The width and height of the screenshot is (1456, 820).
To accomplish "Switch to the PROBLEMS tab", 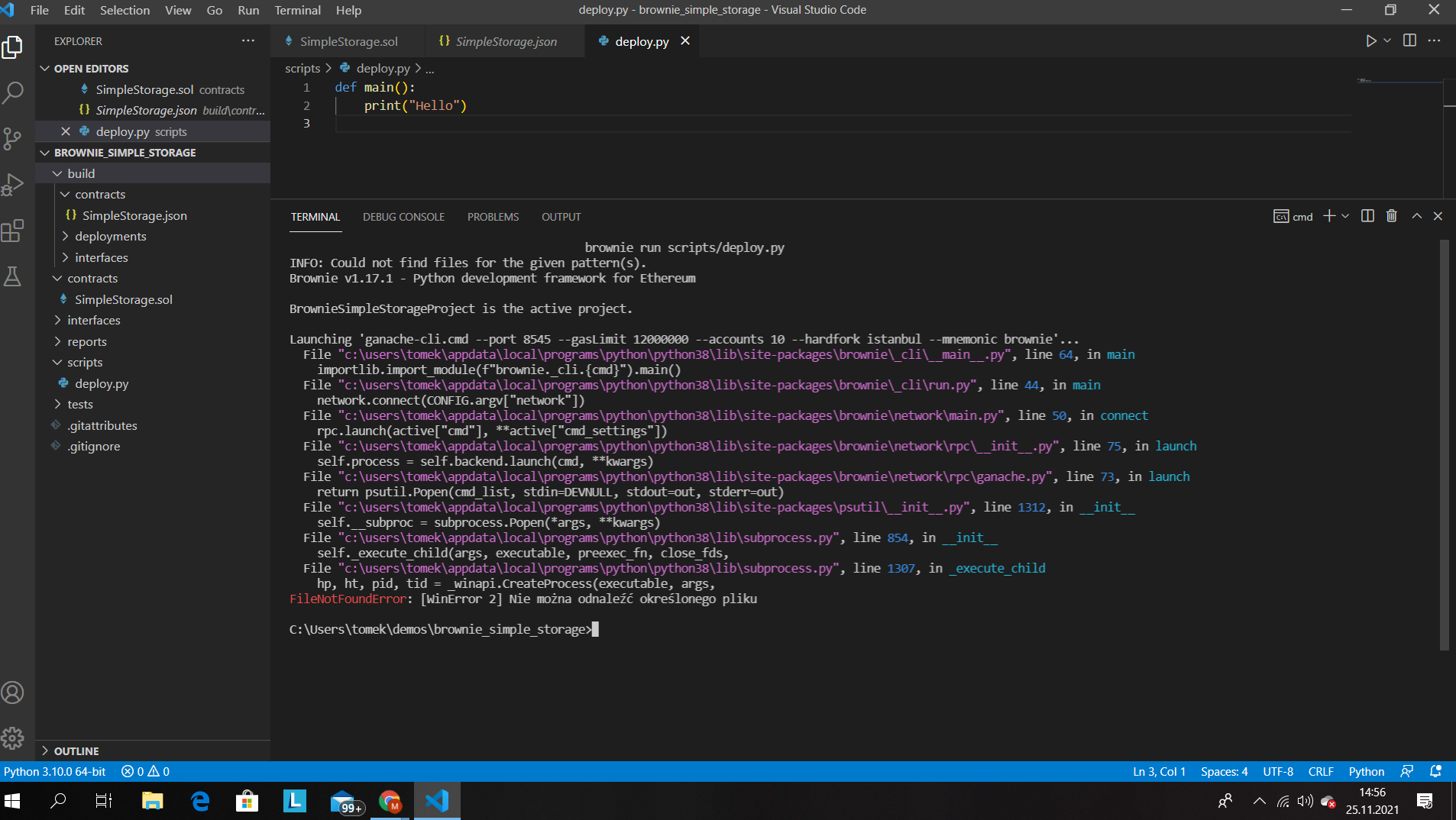I will pos(493,218).
